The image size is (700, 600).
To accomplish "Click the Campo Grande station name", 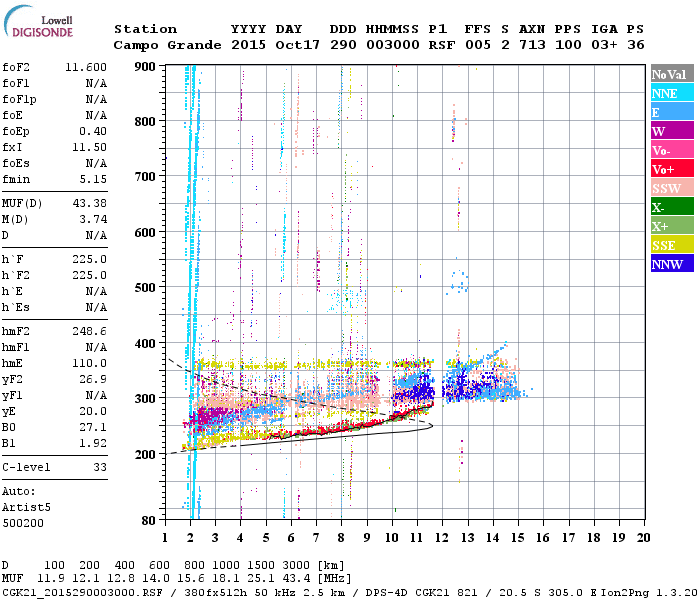I will pyautogui.click(x=167, y=45).
